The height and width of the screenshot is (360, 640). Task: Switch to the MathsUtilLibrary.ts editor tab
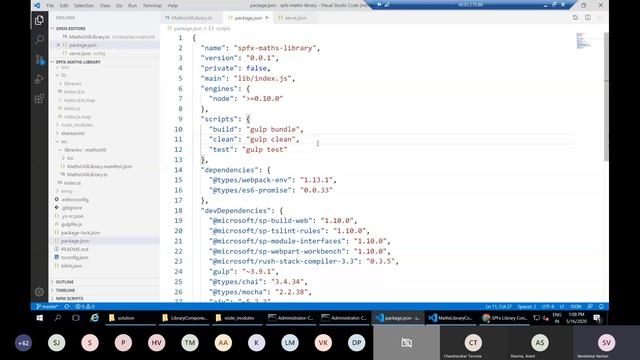pos(191,18)
